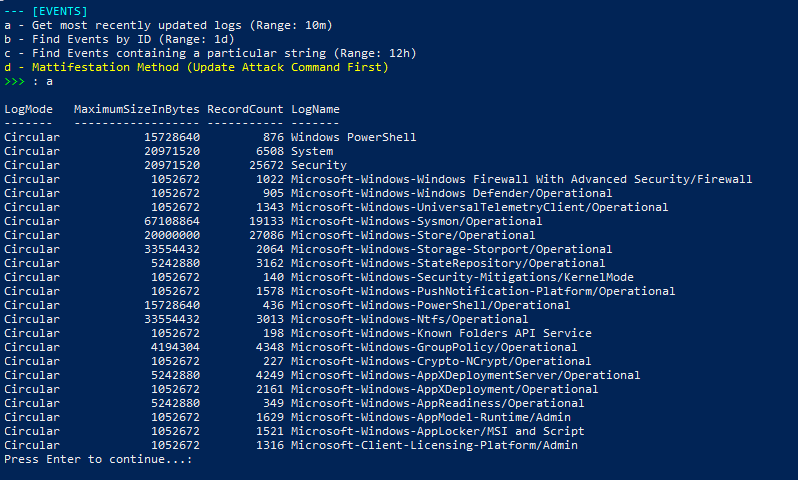
Task: Click the LogMode column header
Action: pyautogui.click(x=28, y=109)
